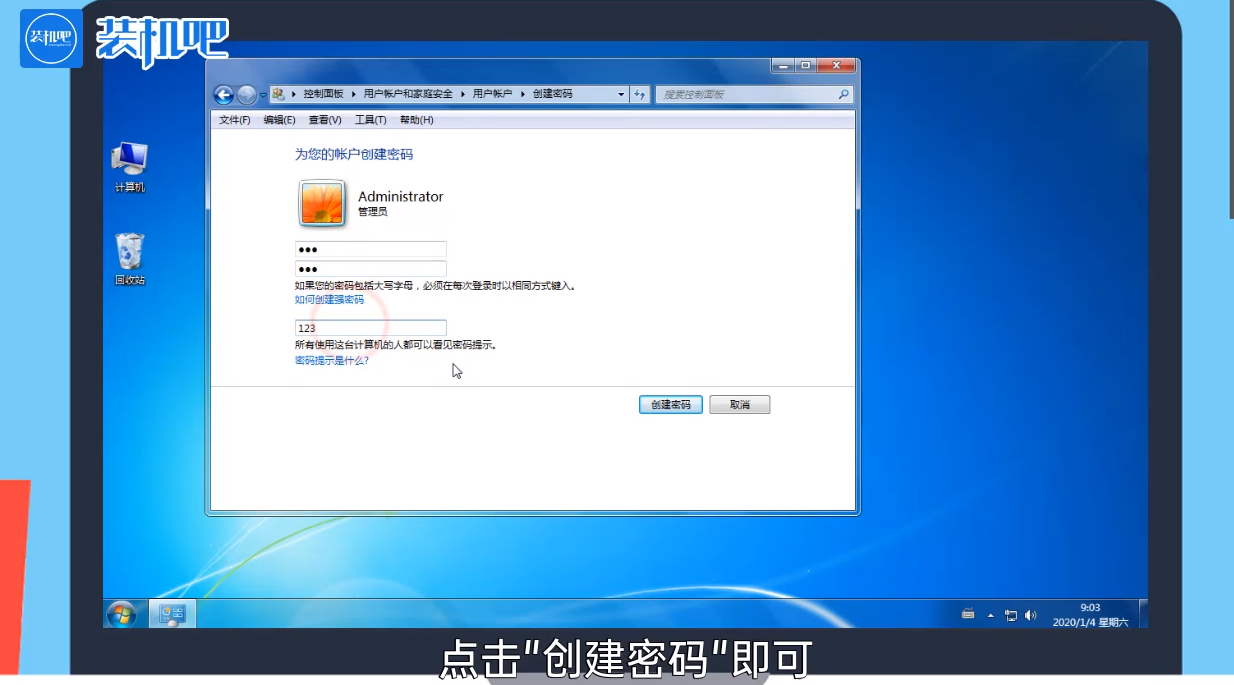The width and height of the screenshot is (1234, 685).
Task: Click the network tray icon
Action: tap(1011, 615)
